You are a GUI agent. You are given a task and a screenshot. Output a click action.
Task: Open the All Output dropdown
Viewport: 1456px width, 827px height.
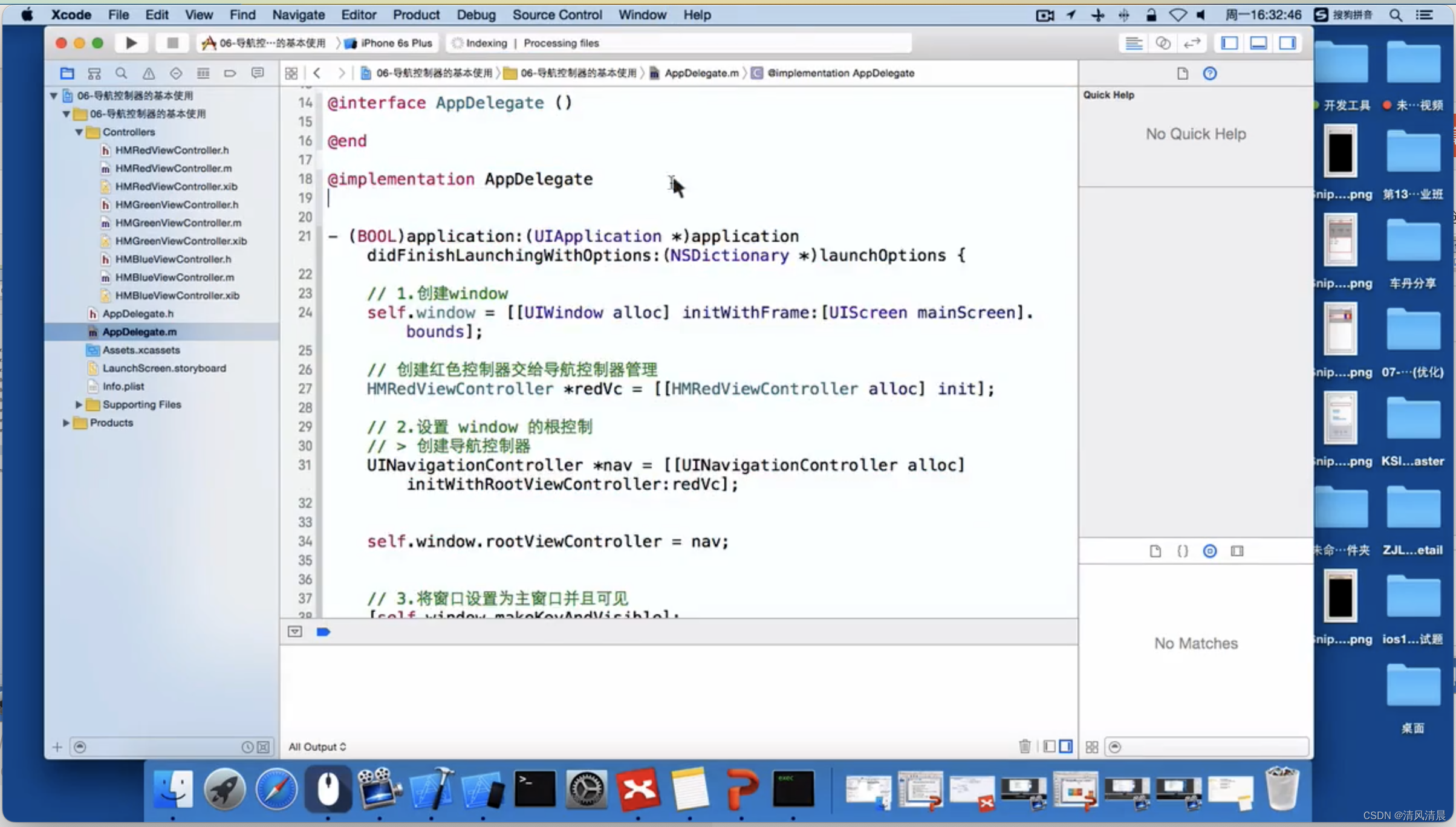tap(317, 747)
